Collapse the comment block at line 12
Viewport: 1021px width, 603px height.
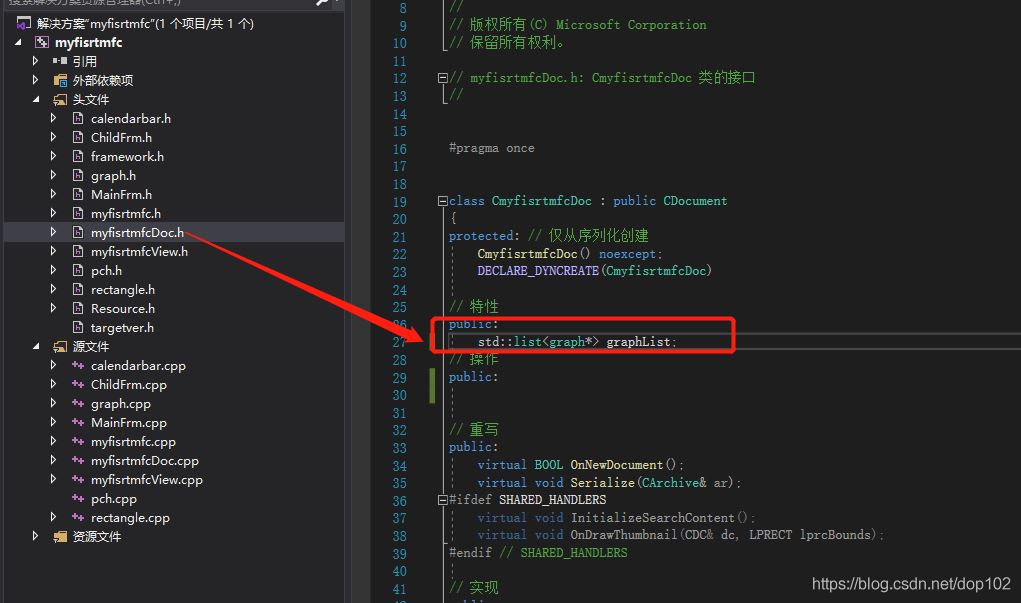[443, 78]
